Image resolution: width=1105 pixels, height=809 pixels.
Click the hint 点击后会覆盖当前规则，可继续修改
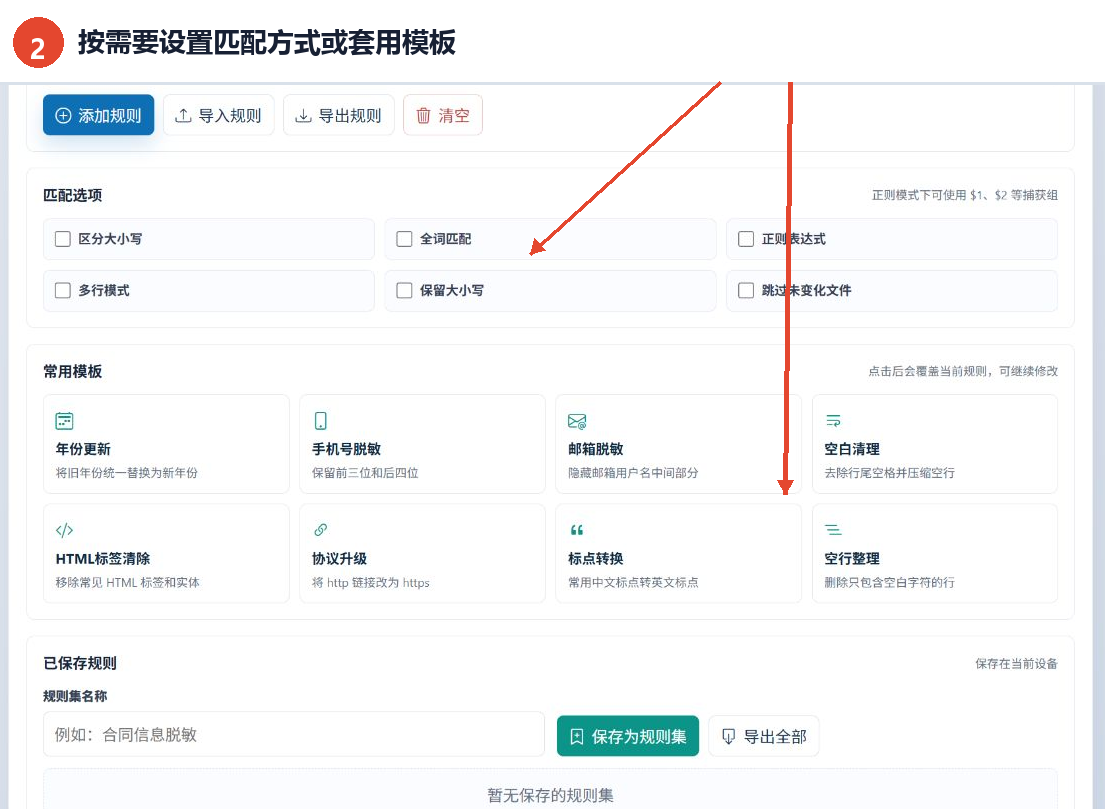pos(963,371)
